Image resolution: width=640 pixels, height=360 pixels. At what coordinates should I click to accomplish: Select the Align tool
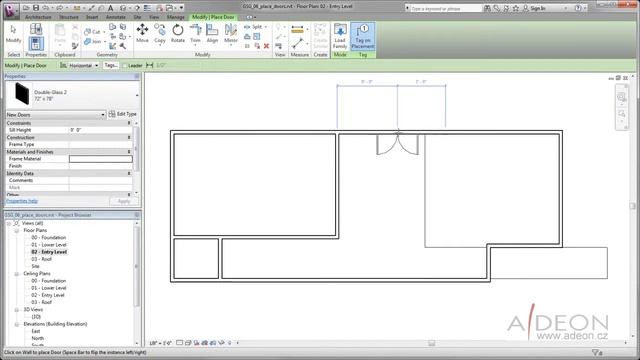[212, 33]
